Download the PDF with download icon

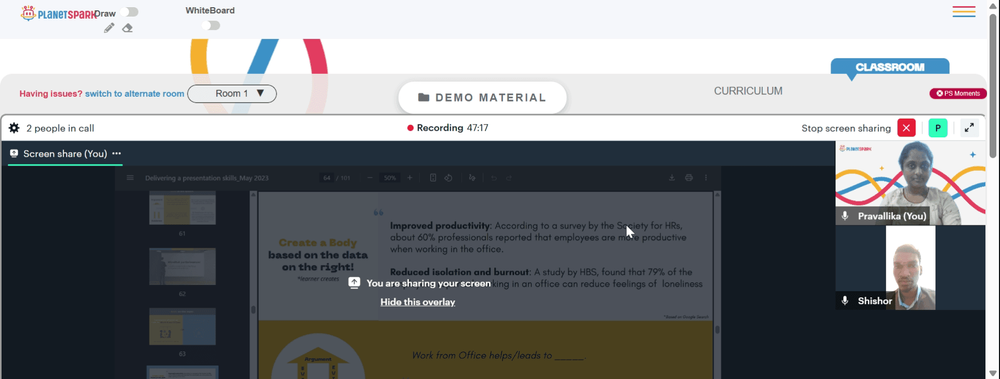point(672,178)
